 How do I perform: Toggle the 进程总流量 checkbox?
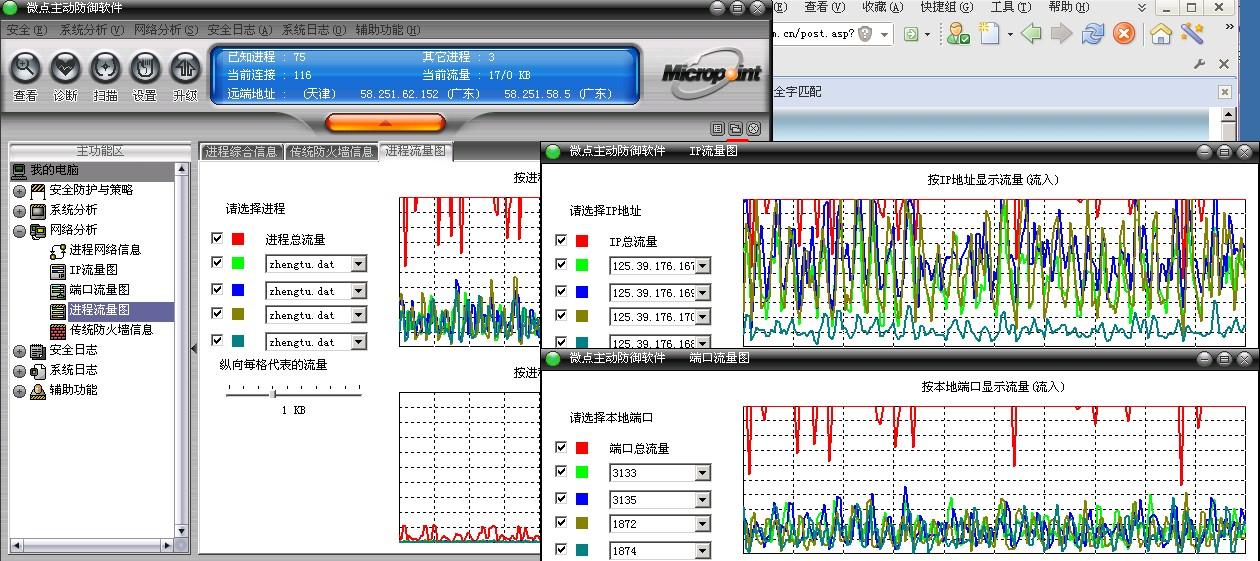[x=217, y=239]
